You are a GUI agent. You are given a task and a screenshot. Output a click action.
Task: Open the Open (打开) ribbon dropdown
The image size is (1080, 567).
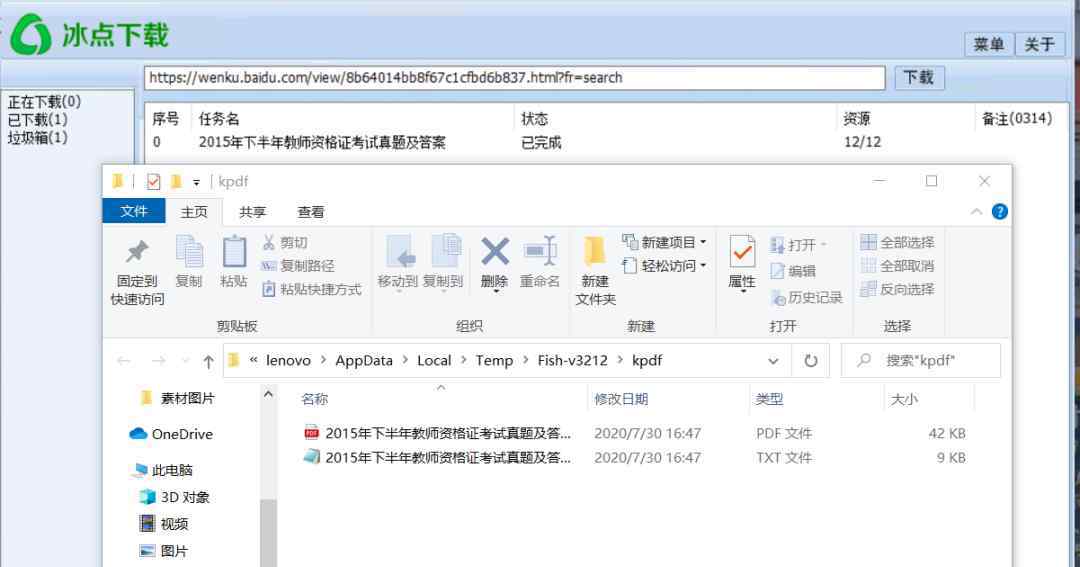point(798,245)
